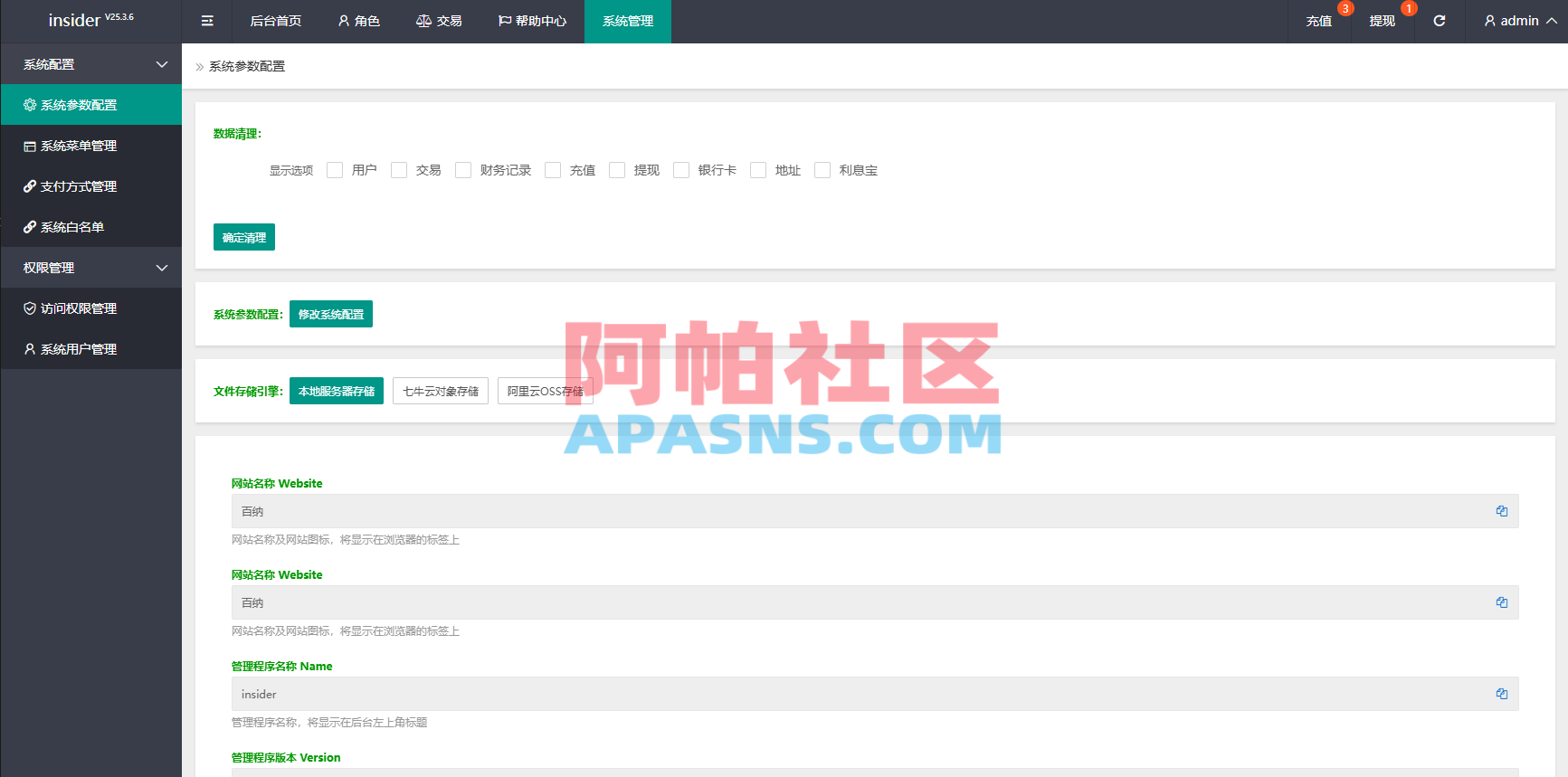Viewport: 1568px width, 777px height.
Task: Click the second 网站名称 Website input field
Action: [x=875, y=602]
